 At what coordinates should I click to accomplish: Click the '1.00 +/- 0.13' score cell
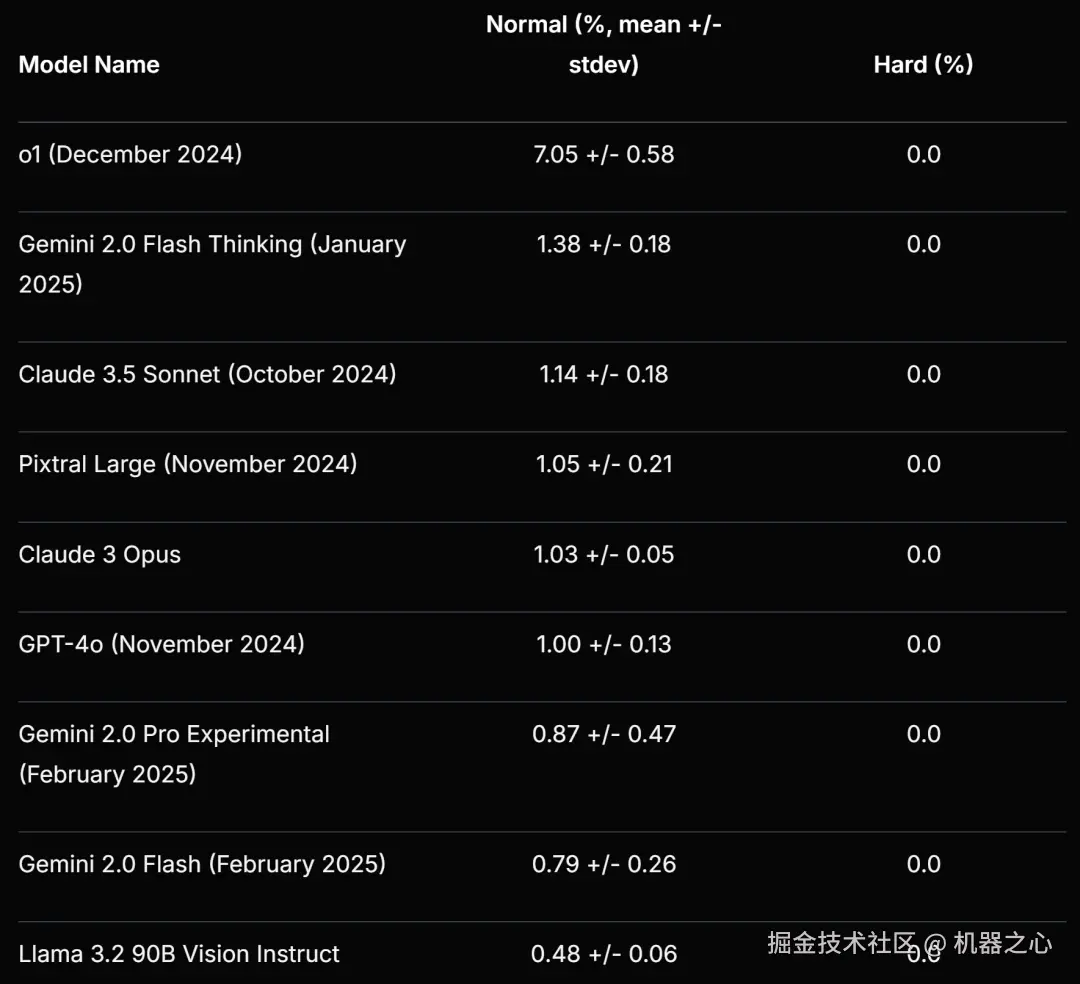tap(603, 644)
